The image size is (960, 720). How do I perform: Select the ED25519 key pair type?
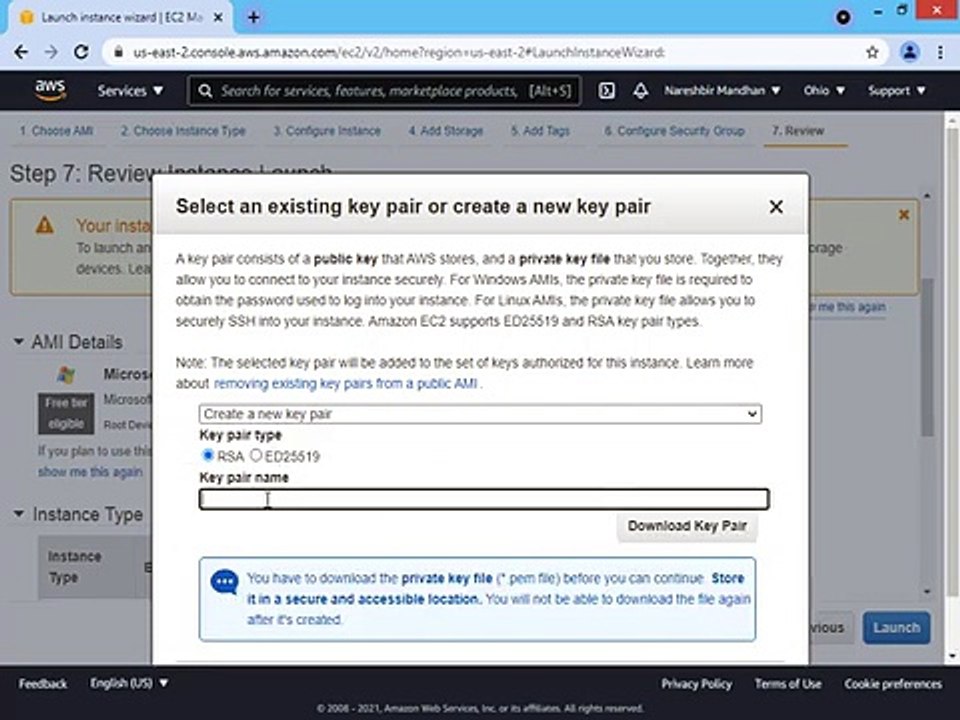[256, 456]
